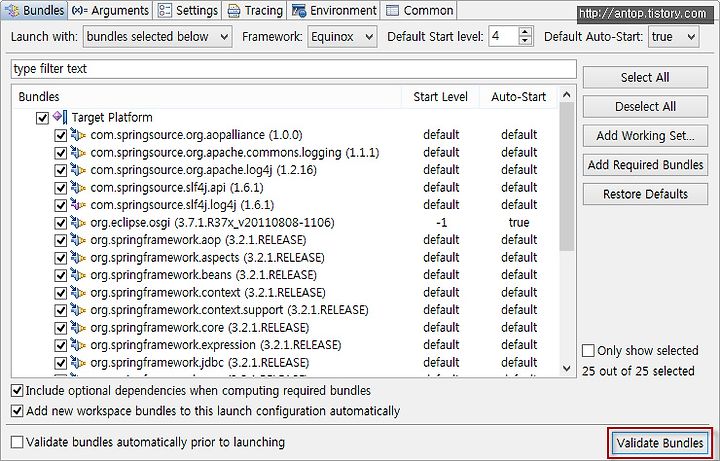Click the Select All button

645,77
